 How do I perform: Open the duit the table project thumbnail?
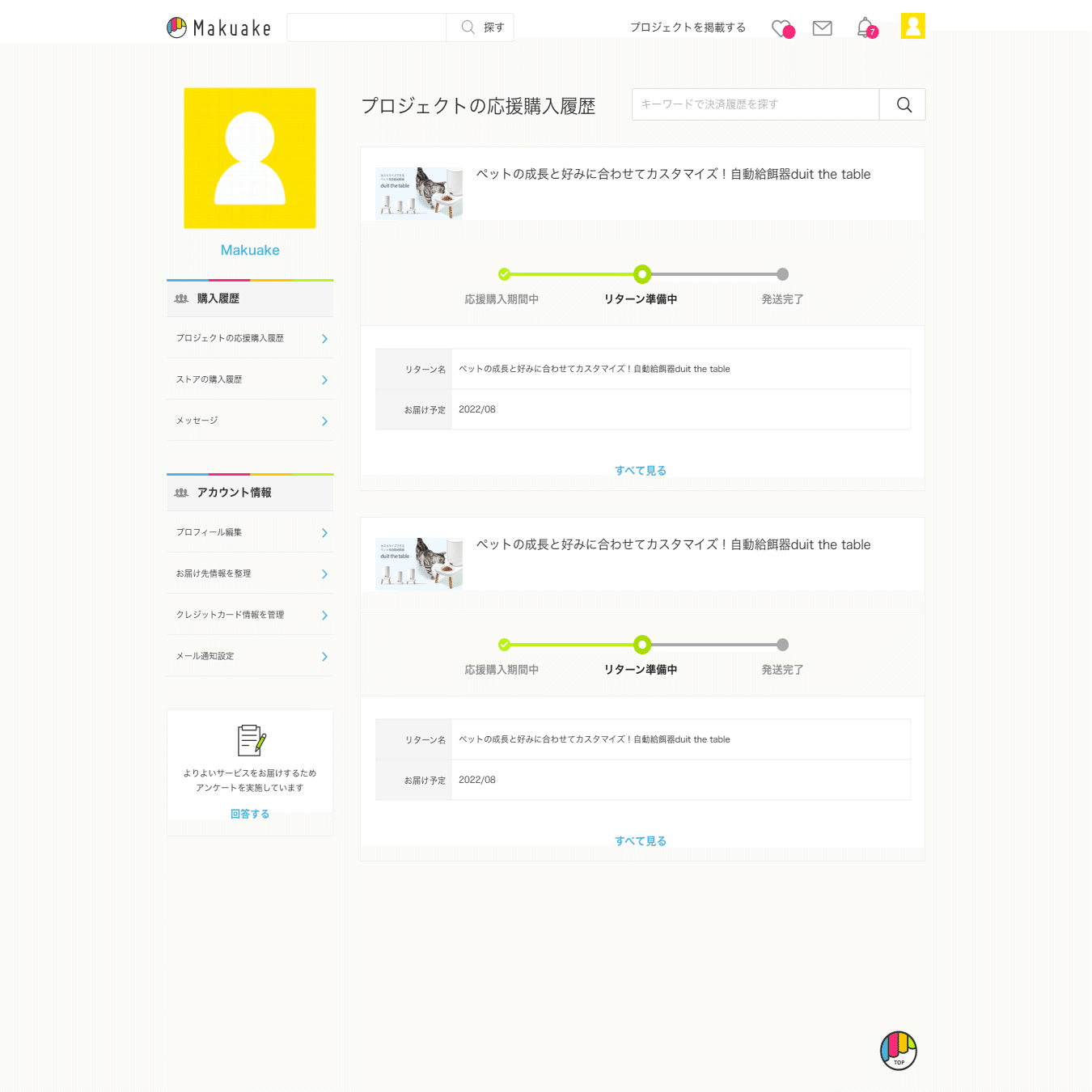coord(418,193)
